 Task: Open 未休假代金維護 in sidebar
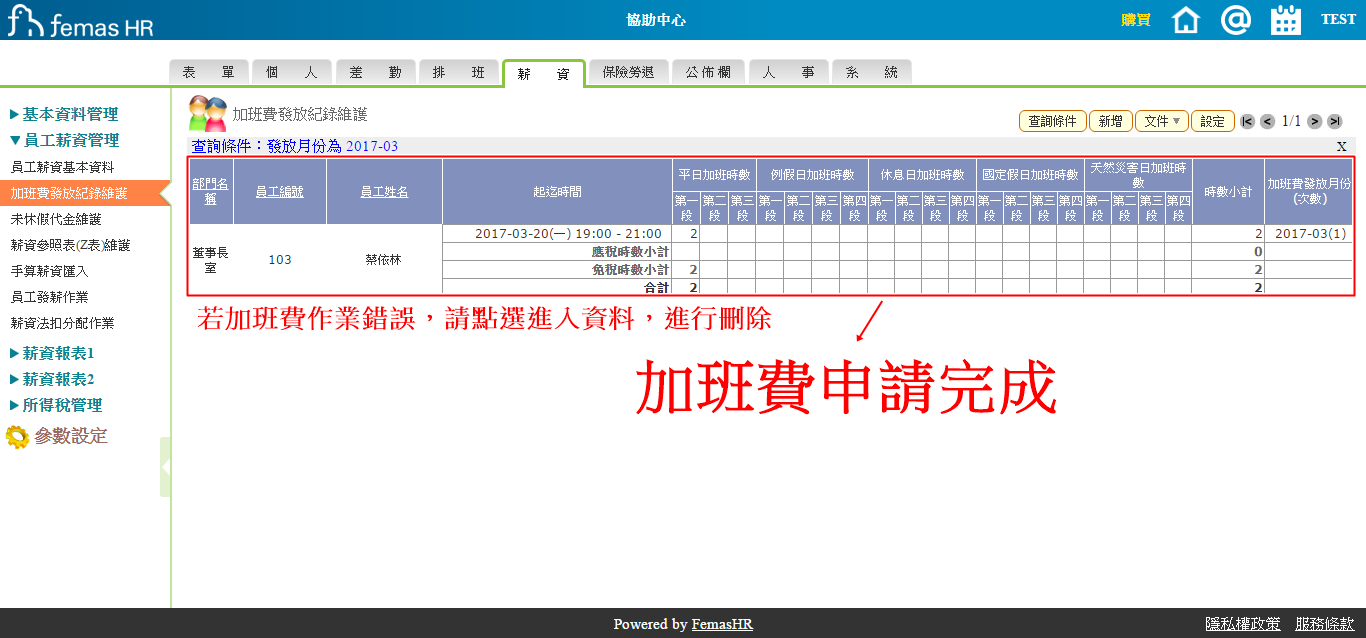pyautogui.click(x=55, y=219)
